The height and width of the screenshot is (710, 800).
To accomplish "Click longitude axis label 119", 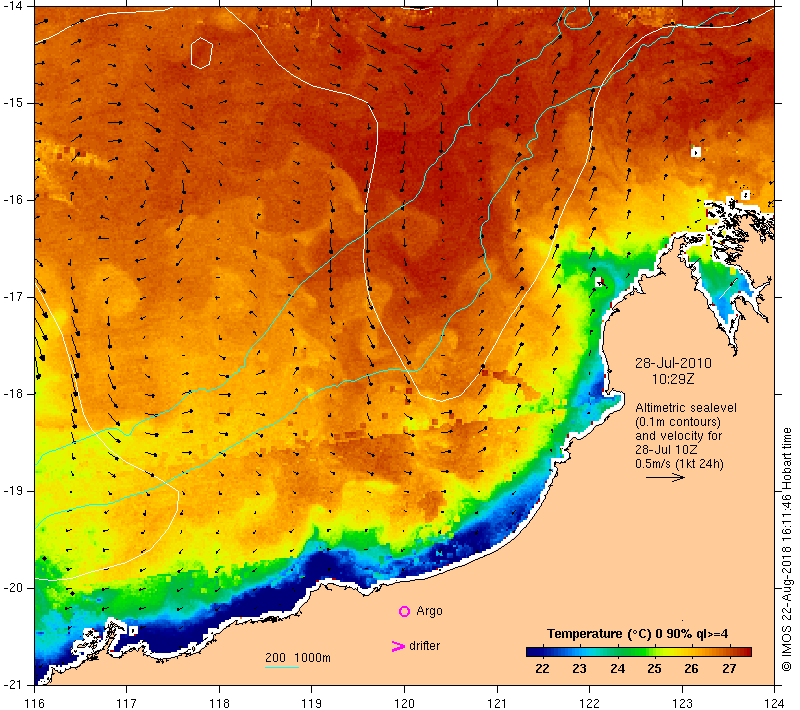I will [x=312, y=703].
